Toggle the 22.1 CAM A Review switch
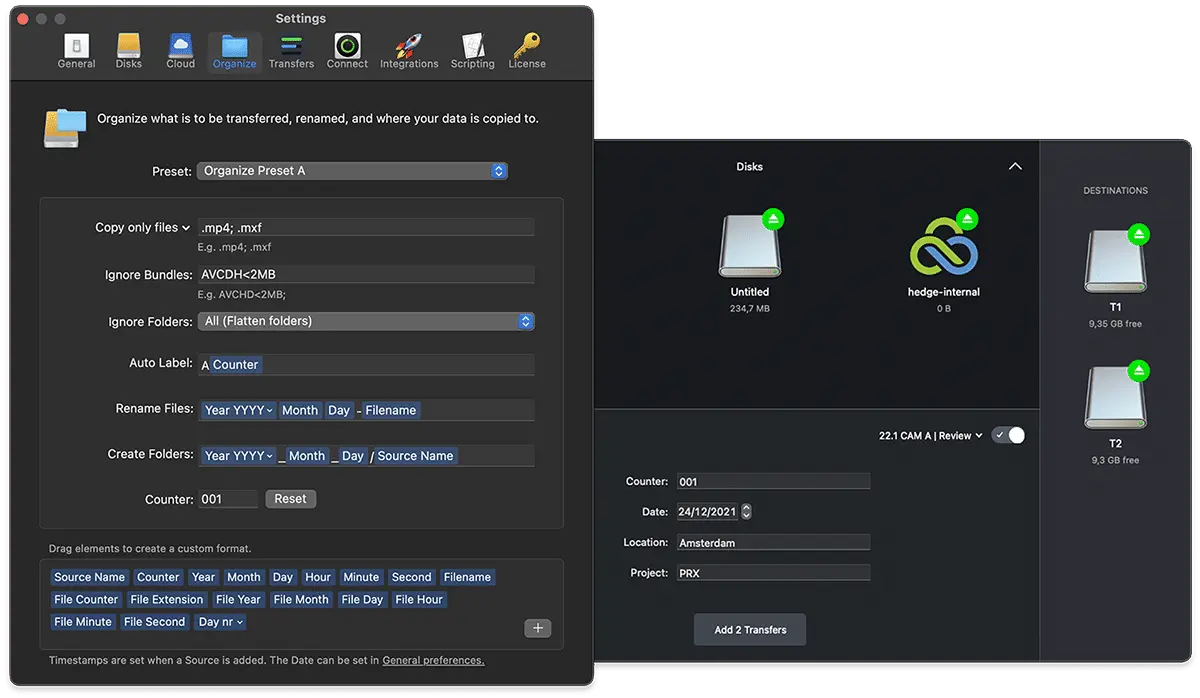The height and width of the screenshot is (698, 1200). (x=1008, y=436)
